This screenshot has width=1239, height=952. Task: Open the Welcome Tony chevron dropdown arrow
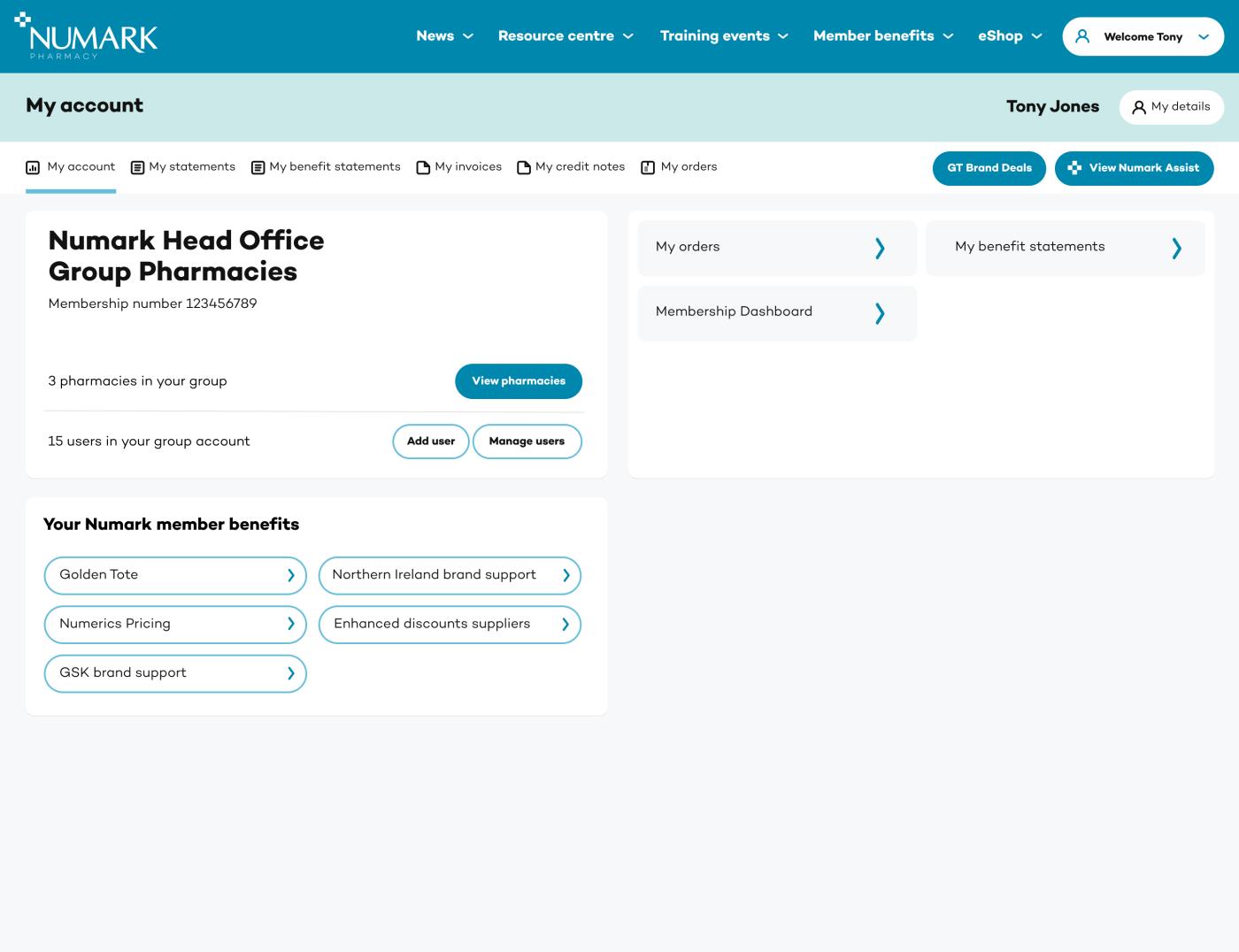1204,37
